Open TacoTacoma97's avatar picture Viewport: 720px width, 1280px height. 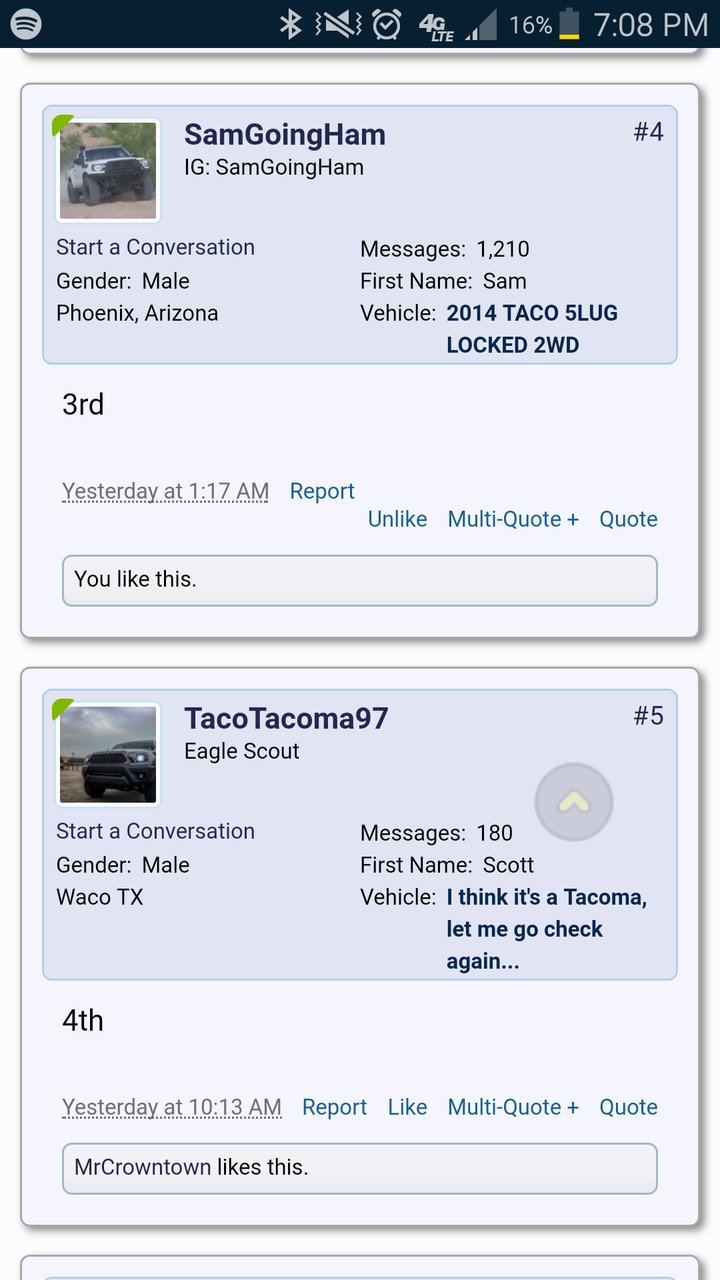[x=108, y=754]
